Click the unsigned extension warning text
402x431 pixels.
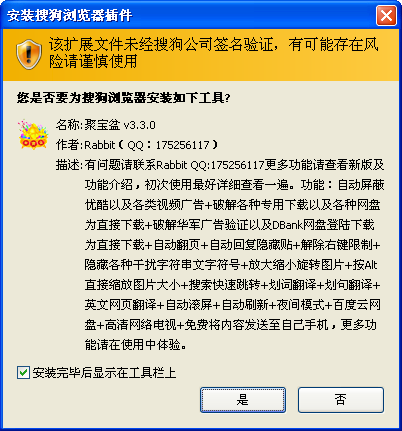tap(214, 53)
